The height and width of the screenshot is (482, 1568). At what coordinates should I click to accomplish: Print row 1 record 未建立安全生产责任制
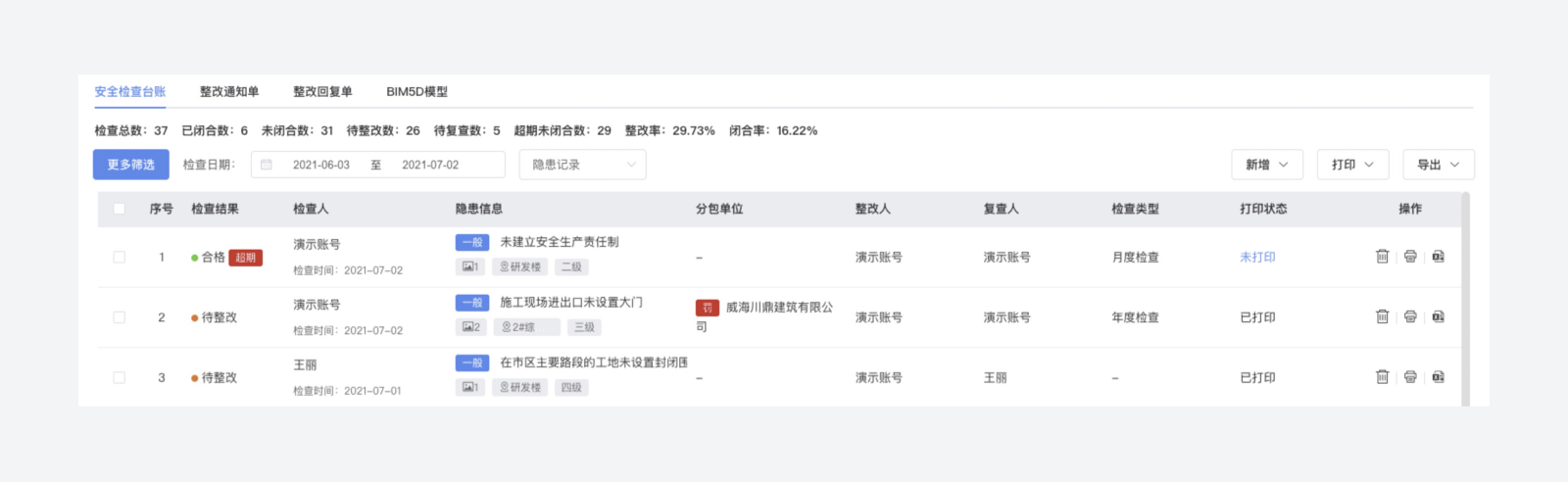point(1410,257)
